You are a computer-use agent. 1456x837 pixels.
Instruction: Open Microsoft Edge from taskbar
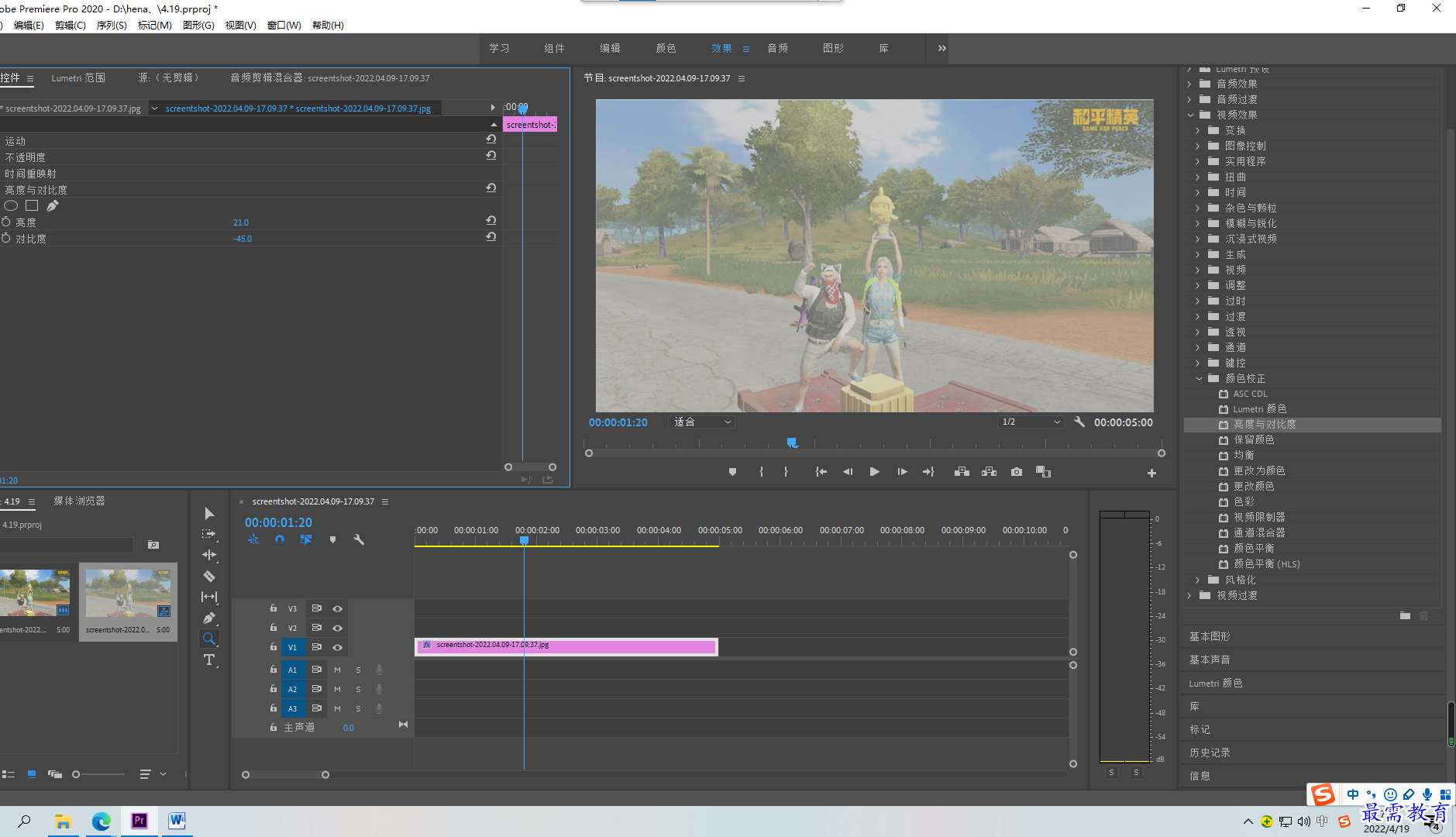point(102,821)
